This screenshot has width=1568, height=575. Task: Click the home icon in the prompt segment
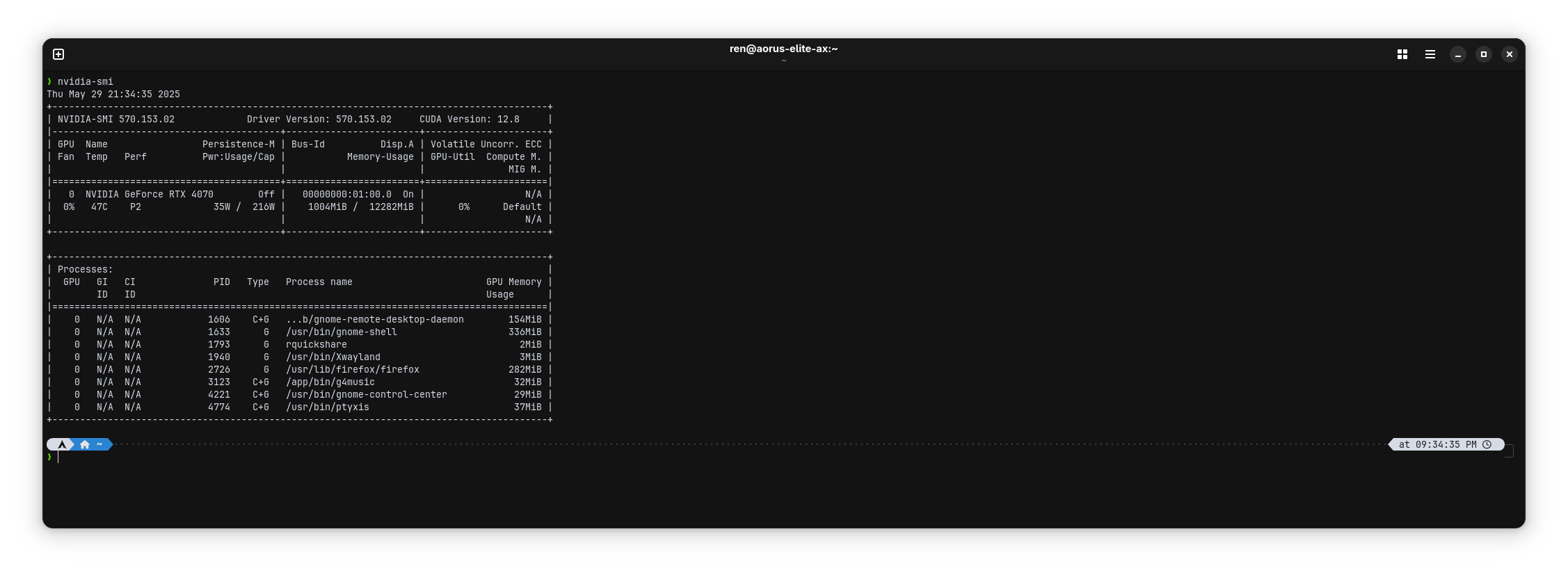(x=85, y=444)
